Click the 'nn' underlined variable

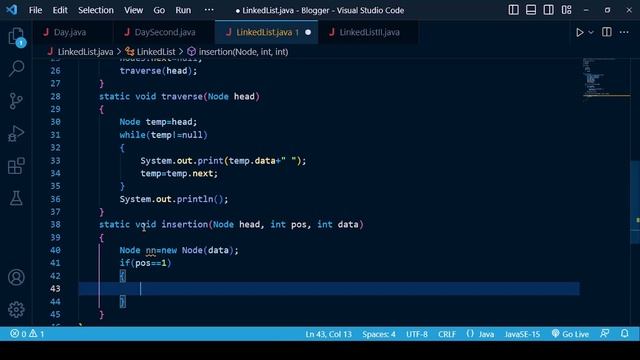151,250
